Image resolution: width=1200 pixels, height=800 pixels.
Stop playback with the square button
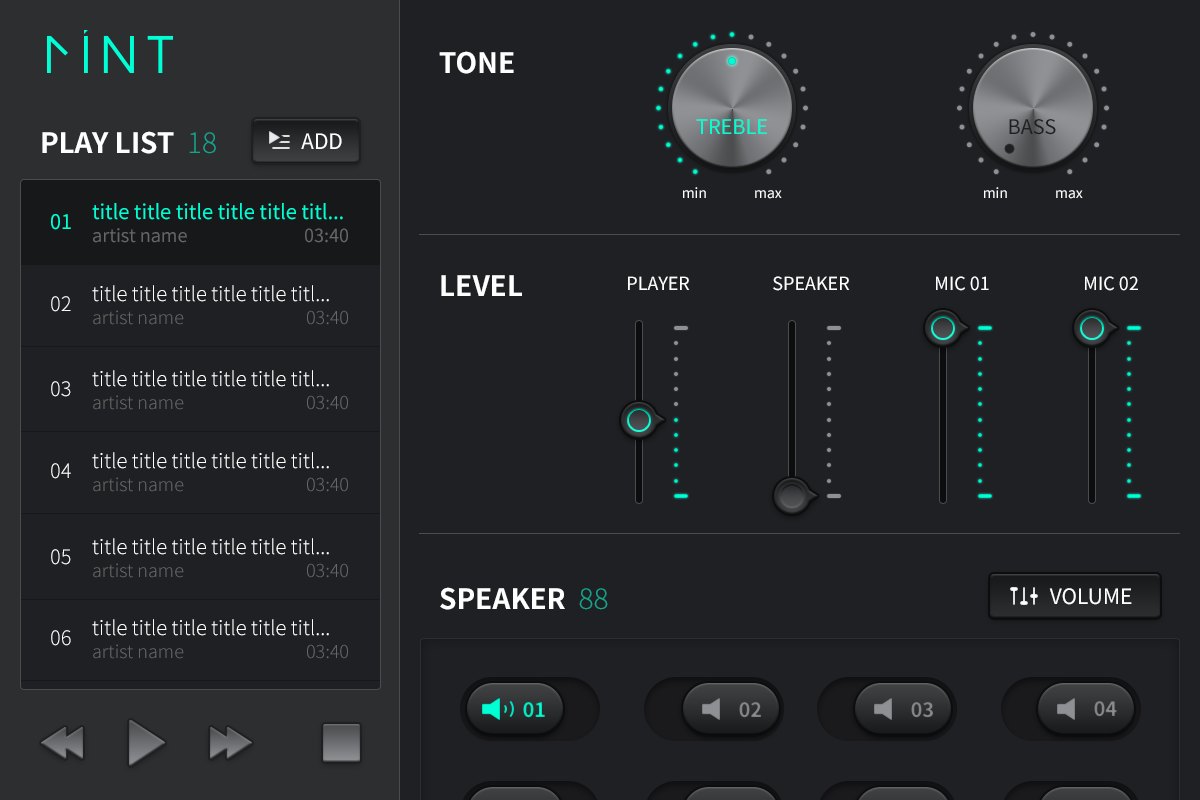(x=341, y=743)
